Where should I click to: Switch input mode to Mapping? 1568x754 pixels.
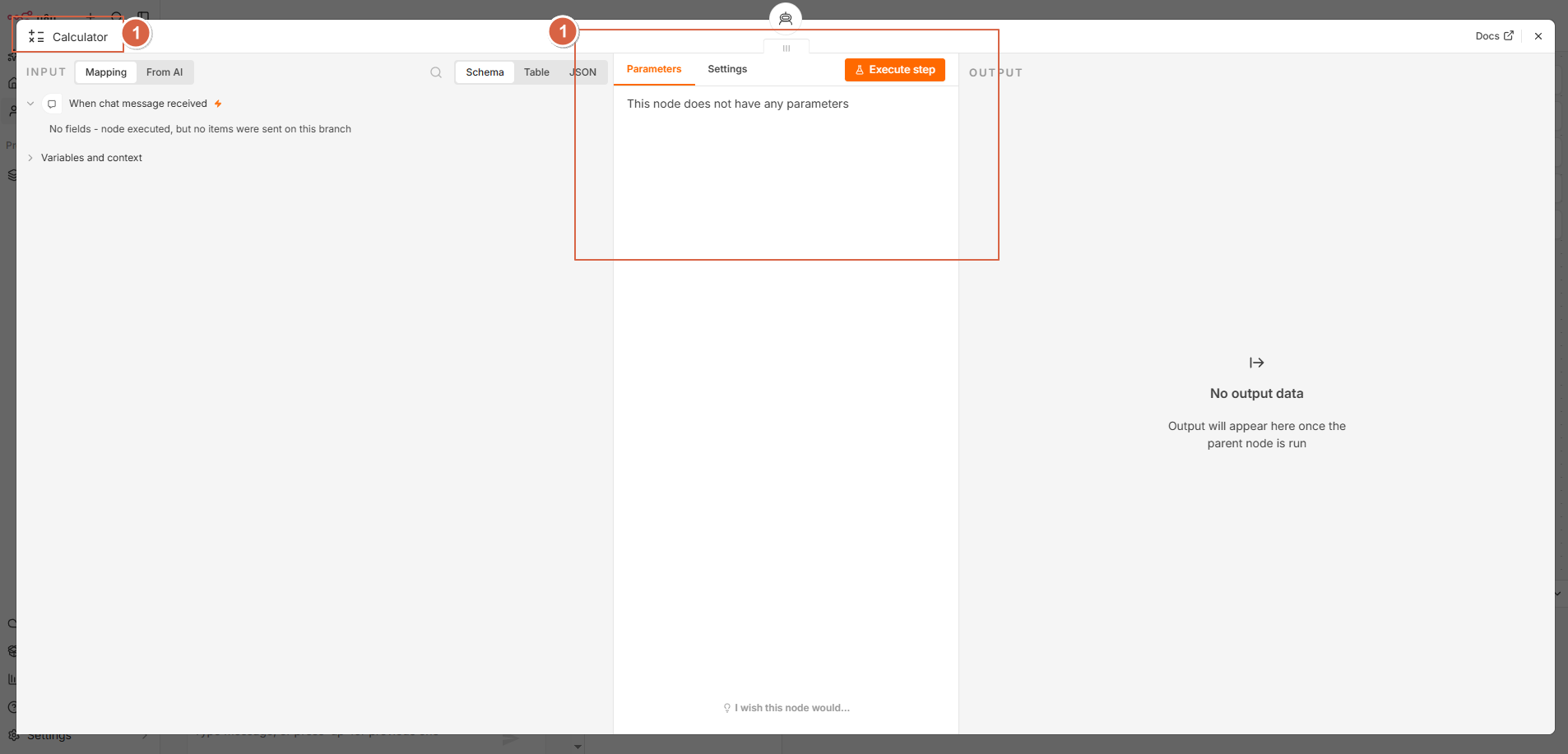click(x=106, y=72)
